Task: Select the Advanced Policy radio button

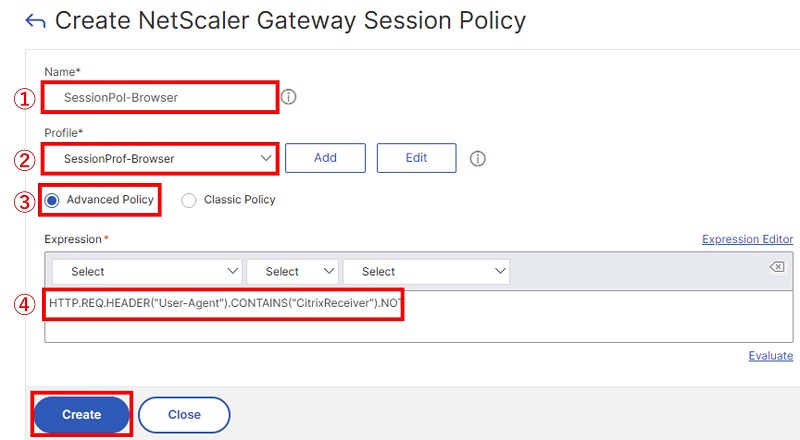Action: click(52, 200)
